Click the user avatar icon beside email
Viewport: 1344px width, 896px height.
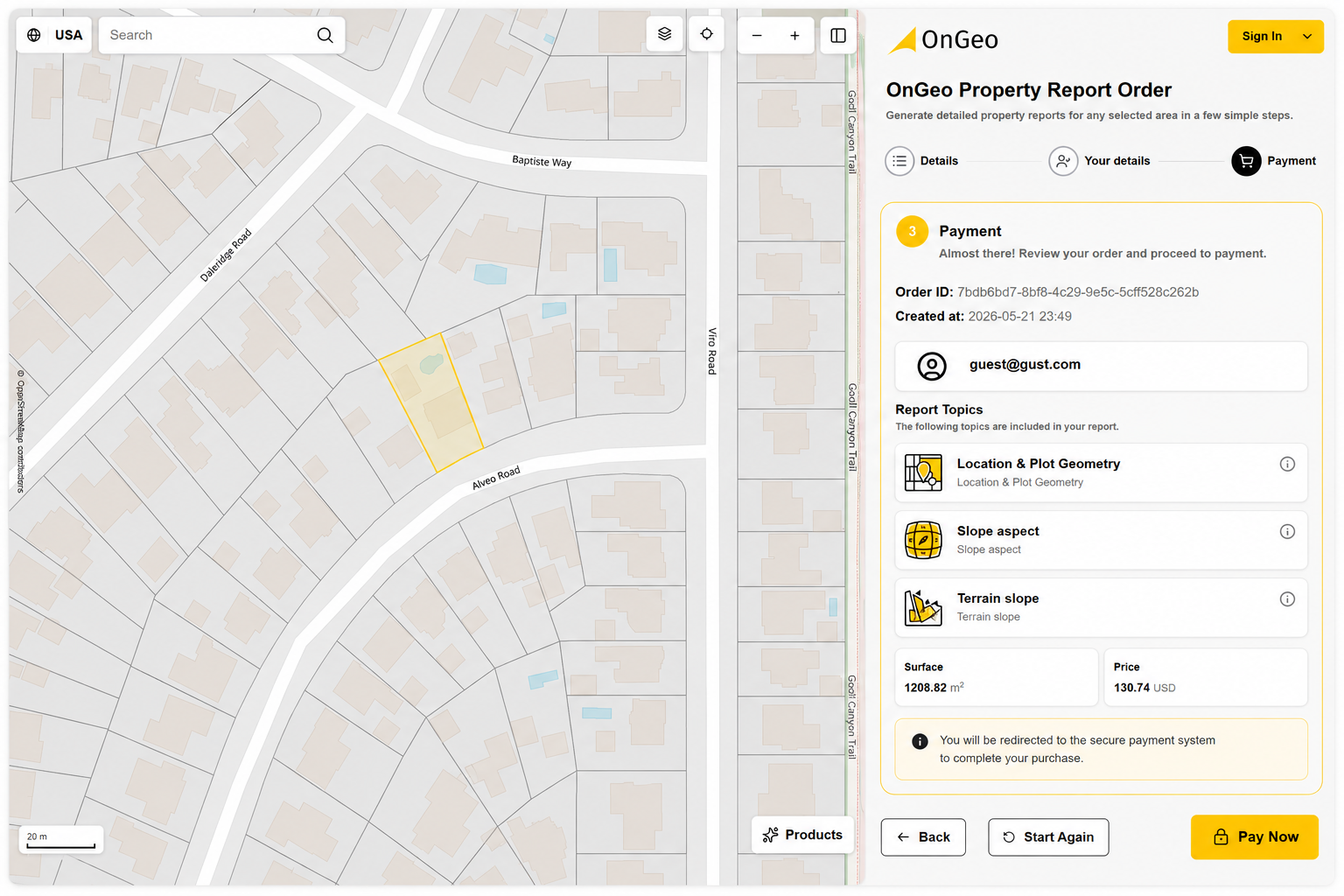click(932, 366)
